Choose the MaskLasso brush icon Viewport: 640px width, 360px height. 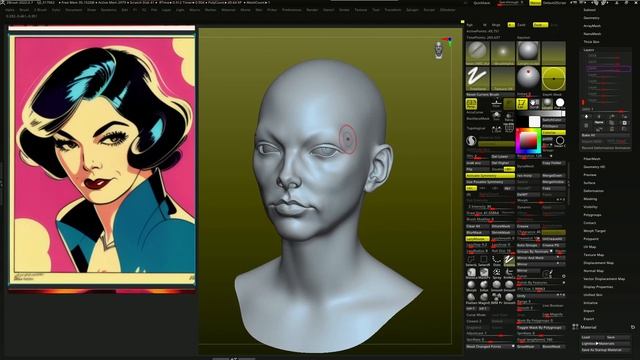(471, 272)
